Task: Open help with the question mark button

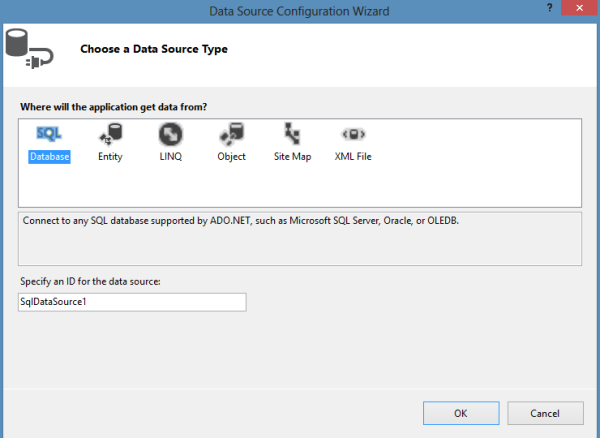Action: pos(550,9)
